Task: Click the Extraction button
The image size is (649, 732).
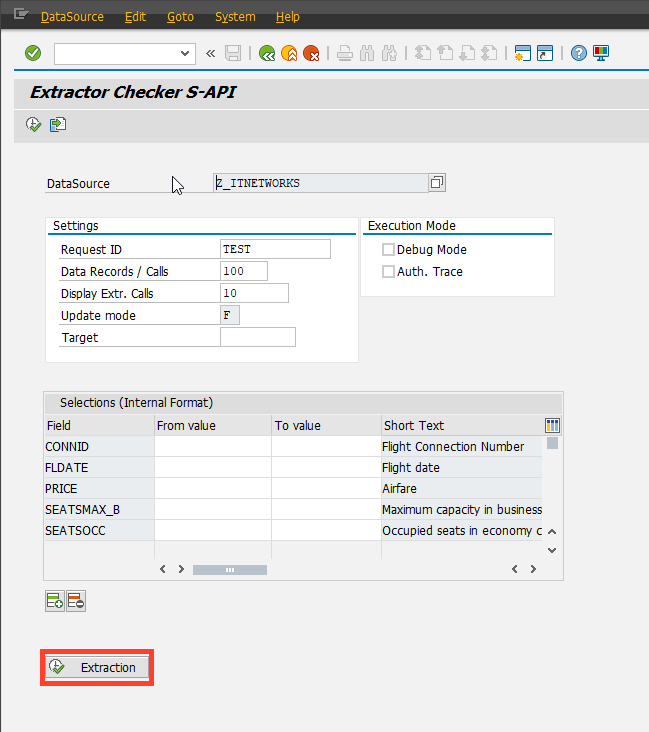Action: [97, 668]
